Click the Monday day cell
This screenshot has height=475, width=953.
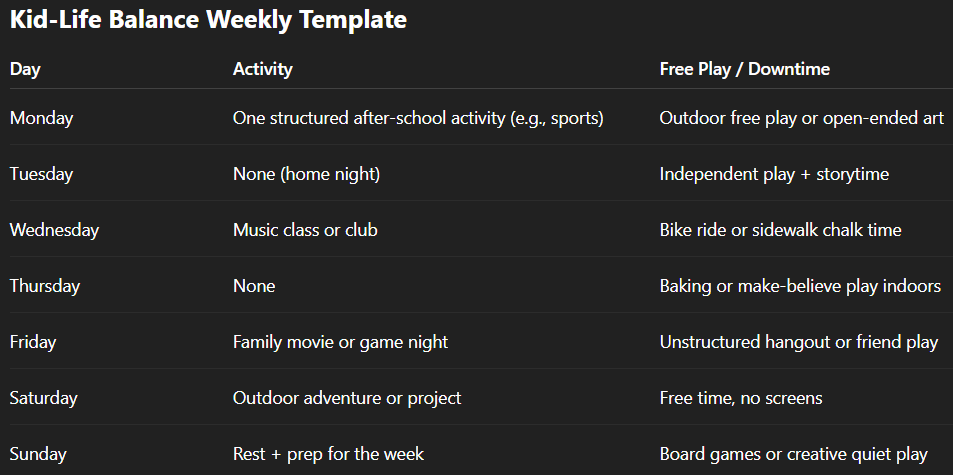(41, 118)
